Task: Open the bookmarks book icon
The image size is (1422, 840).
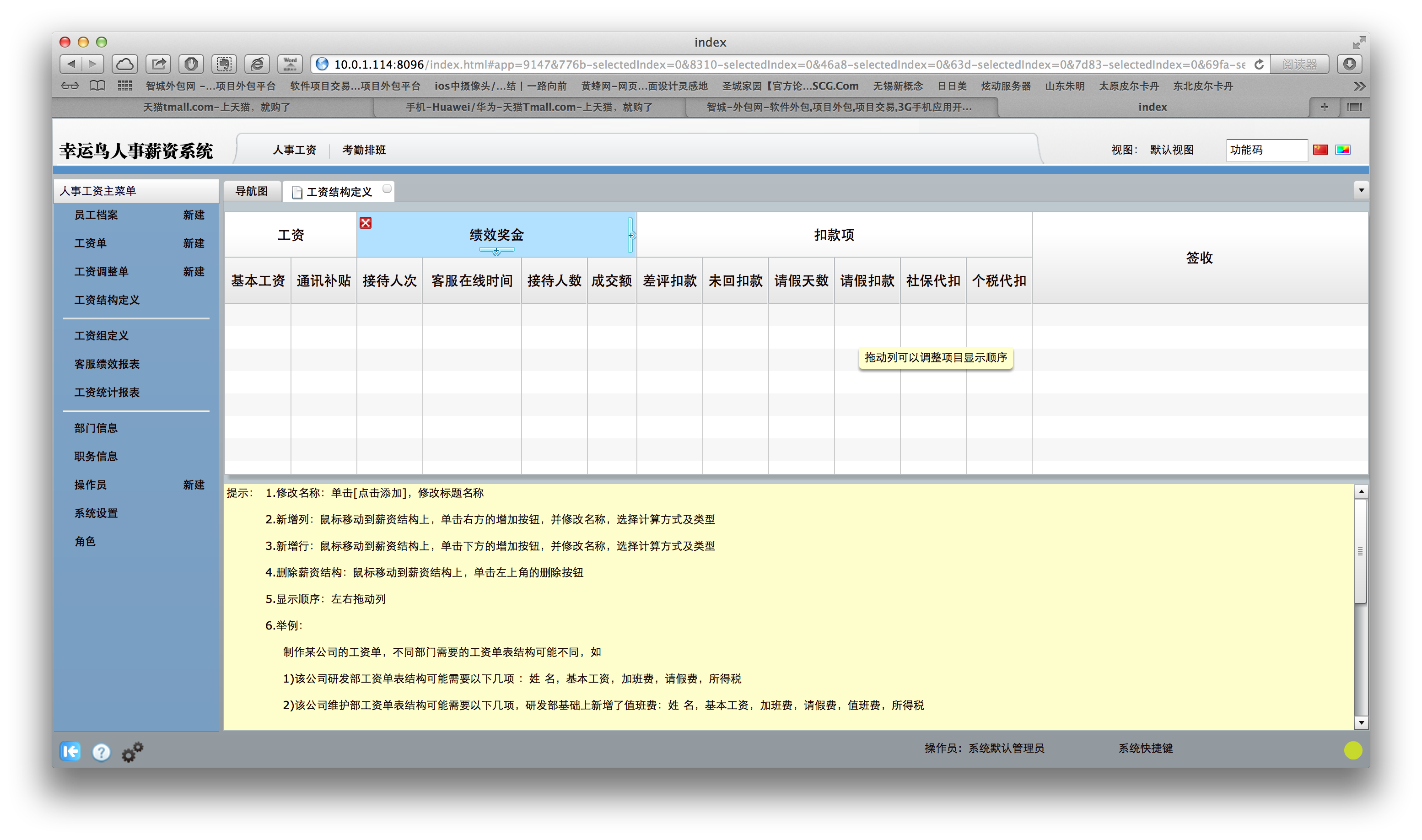Action: tap(97, 86)
